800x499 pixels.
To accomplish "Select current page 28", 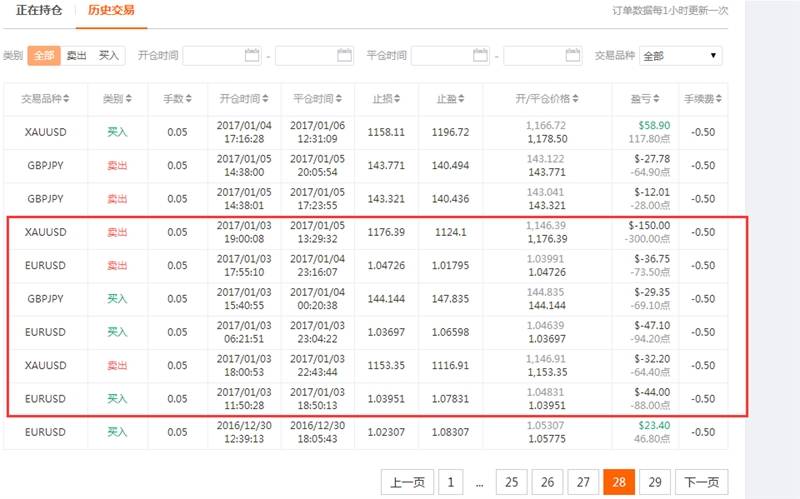I will pyautogui.click(x=619, y=482).
